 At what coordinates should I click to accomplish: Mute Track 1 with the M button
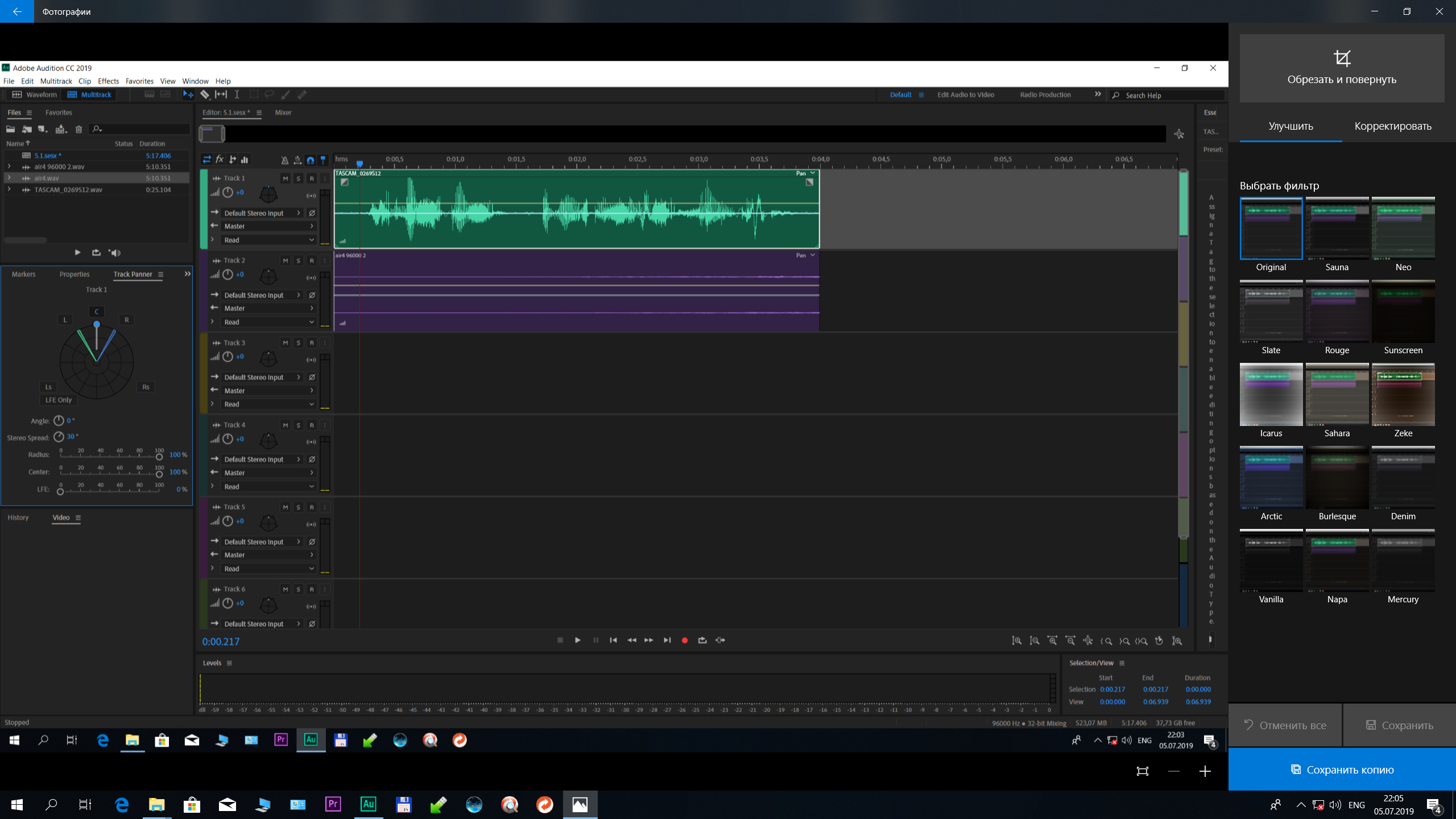pyautogui.click(x=286, y=179)
